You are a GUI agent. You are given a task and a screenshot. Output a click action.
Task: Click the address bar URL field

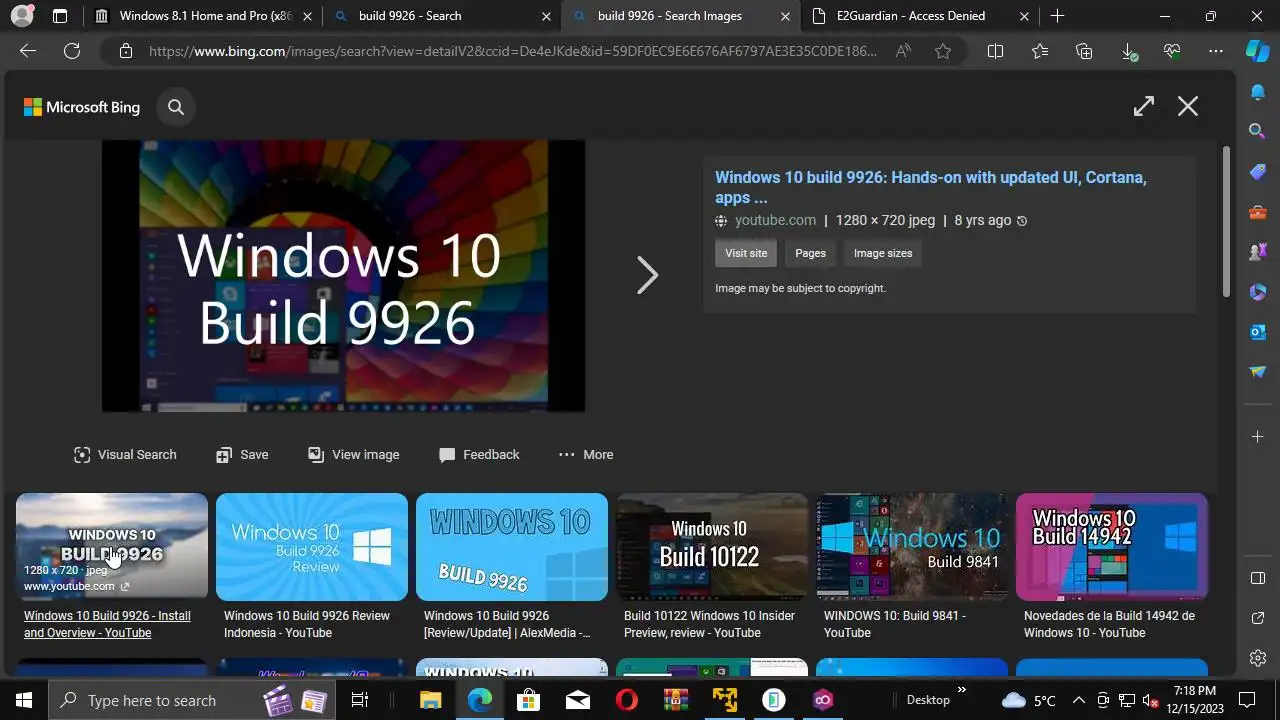tap(512, 51)
